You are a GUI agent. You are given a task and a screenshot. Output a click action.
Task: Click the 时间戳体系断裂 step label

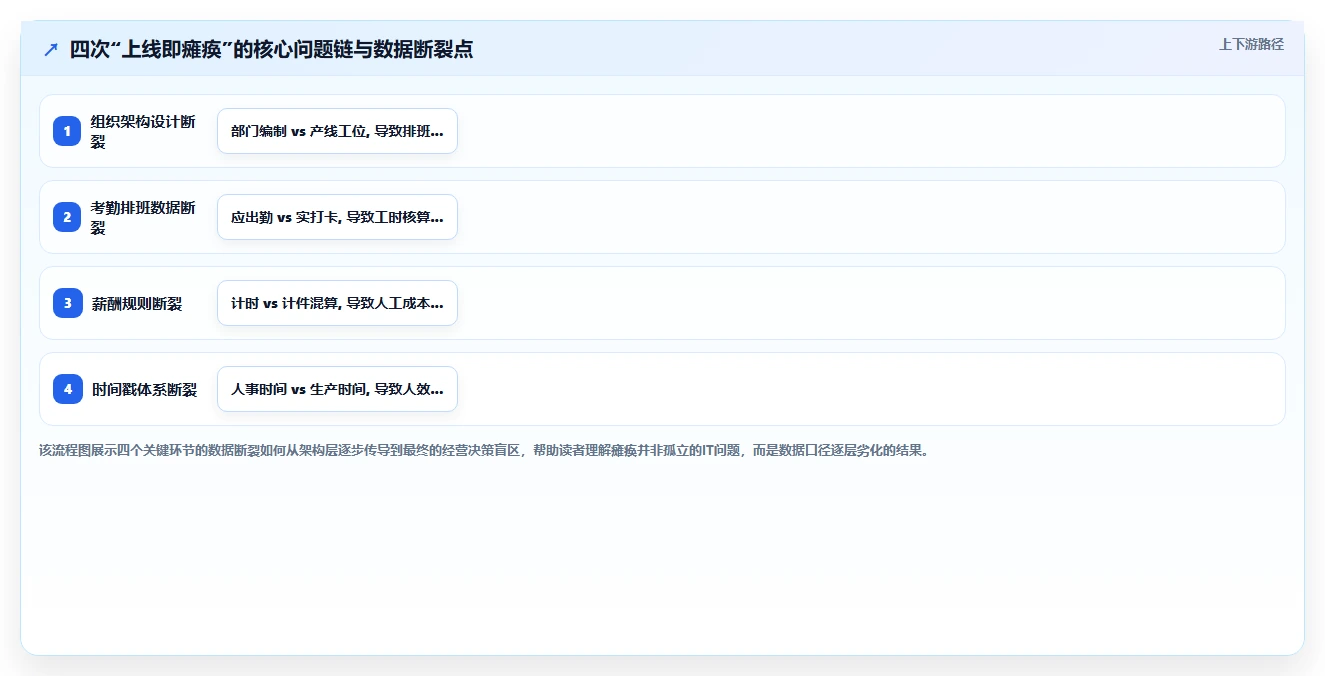click(x=144, y=389)
